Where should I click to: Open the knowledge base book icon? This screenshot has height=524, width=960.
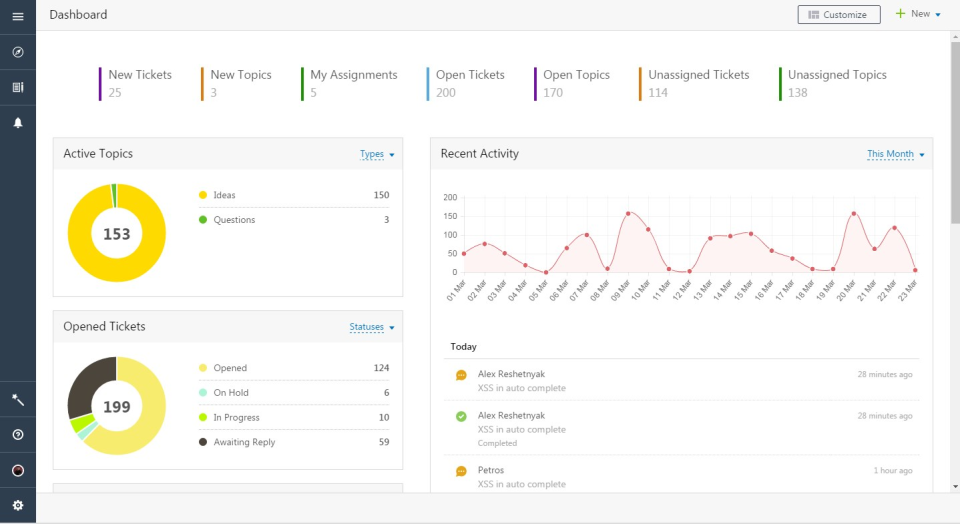[x=17, y=88]
